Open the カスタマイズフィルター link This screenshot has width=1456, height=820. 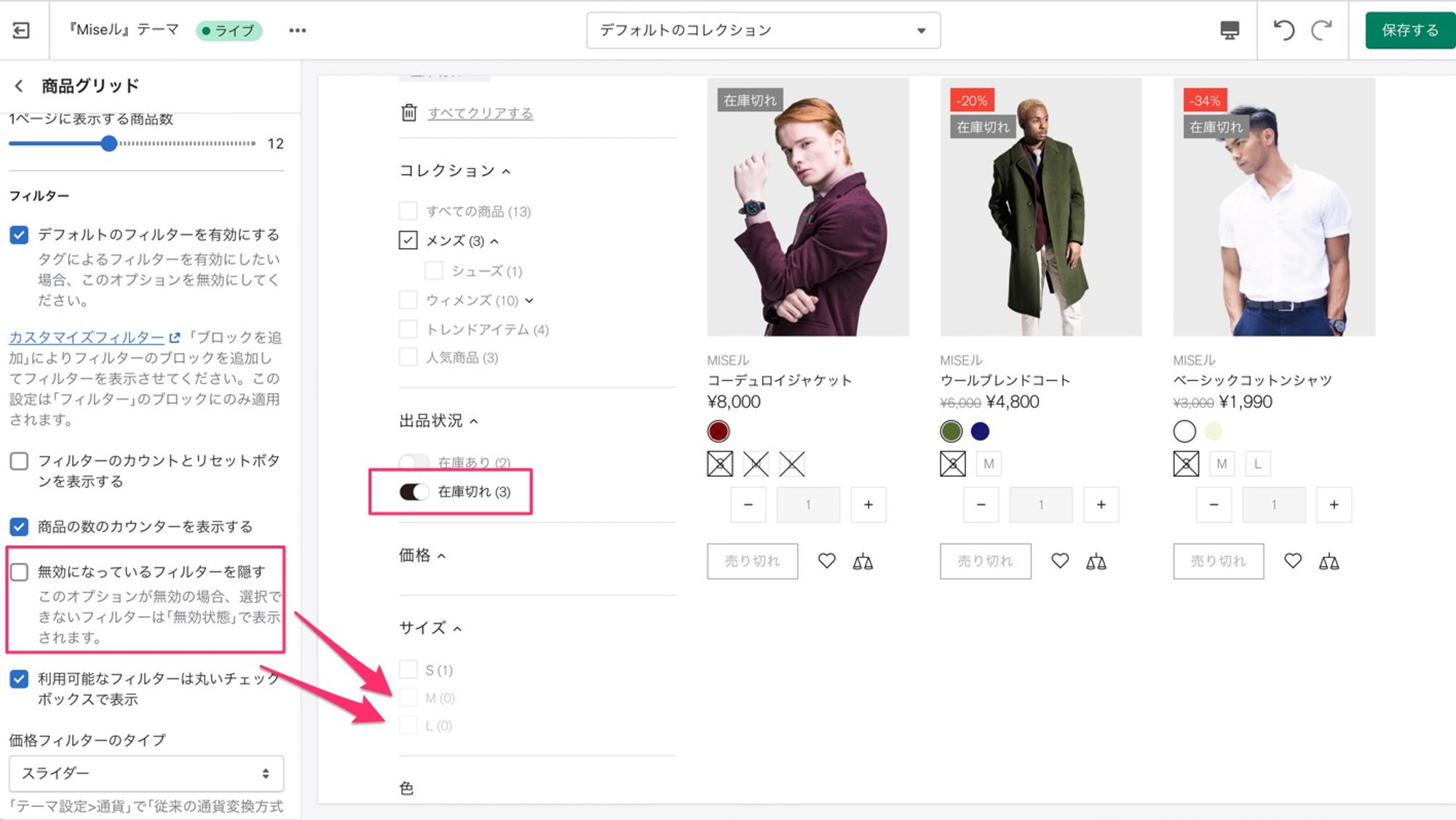point(87,337)
